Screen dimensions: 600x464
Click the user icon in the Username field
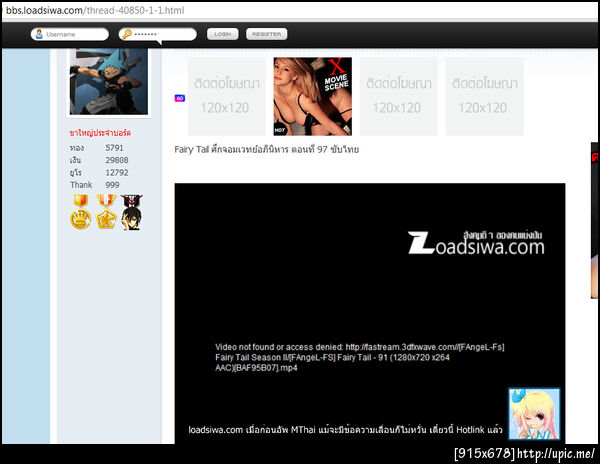pyautogui.click(x=39, y=34)
